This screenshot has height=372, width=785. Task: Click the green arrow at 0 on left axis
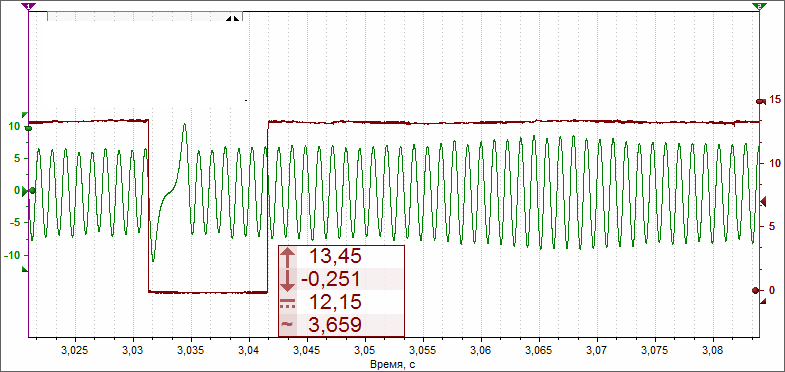[26, 190]
